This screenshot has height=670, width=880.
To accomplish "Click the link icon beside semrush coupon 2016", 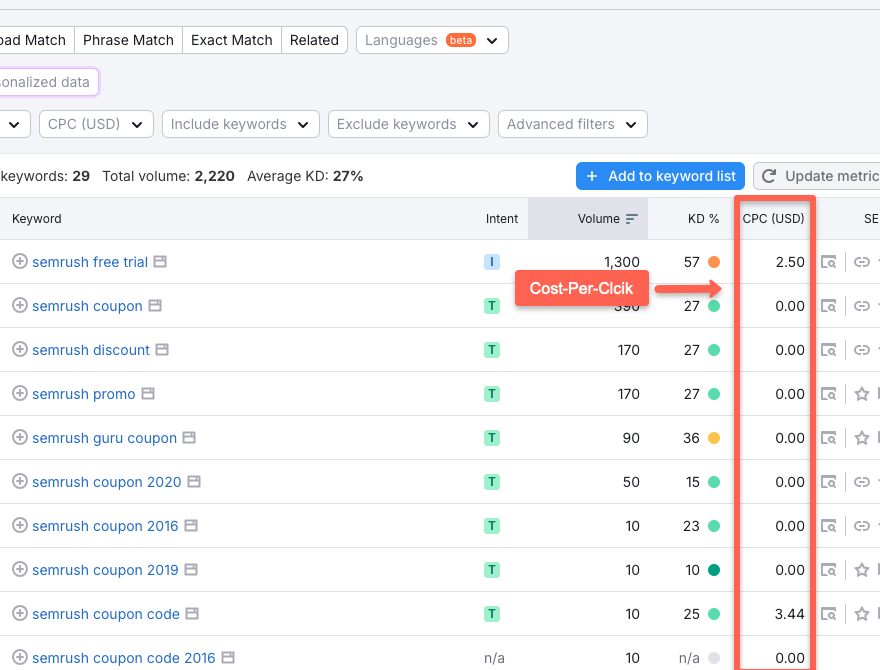I will (861, 526).
